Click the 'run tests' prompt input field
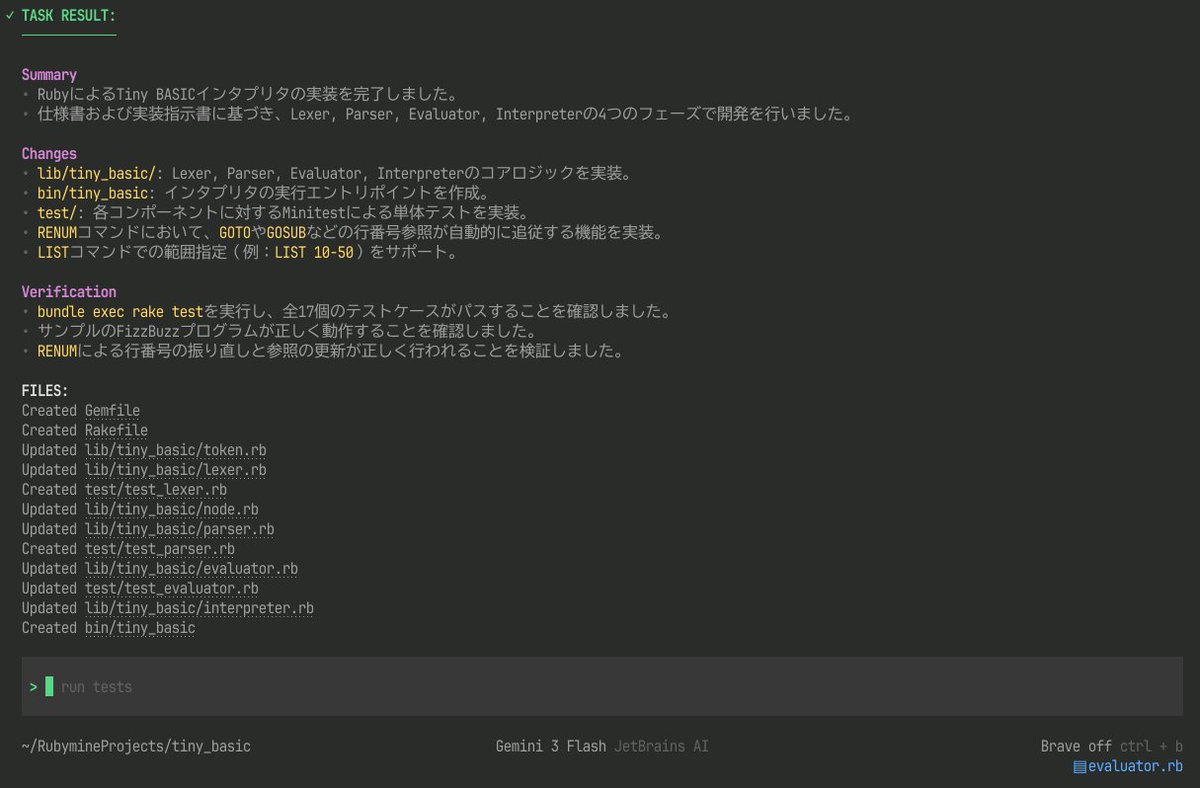 (601, 687)
